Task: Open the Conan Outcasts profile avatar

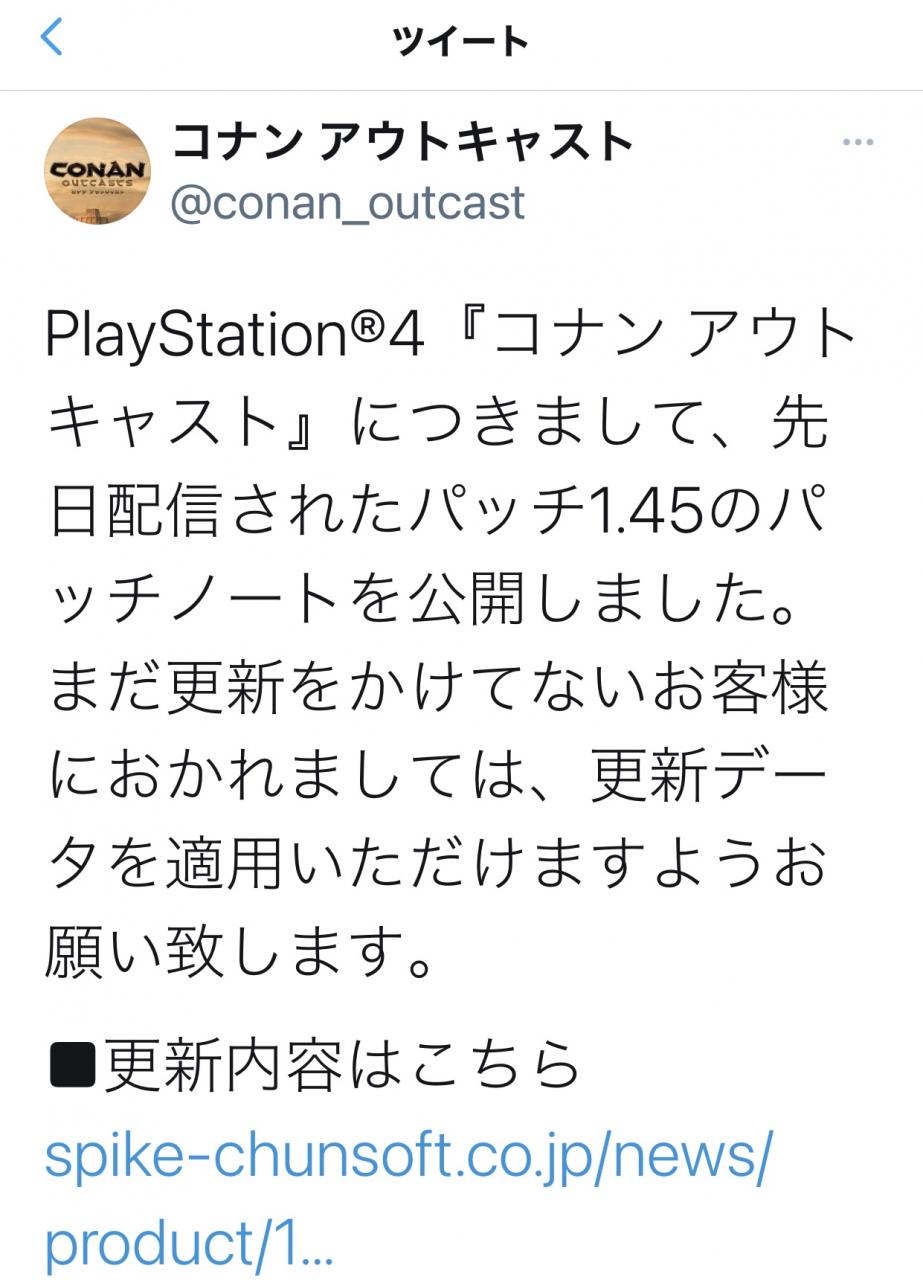Action: click(98, 170)
